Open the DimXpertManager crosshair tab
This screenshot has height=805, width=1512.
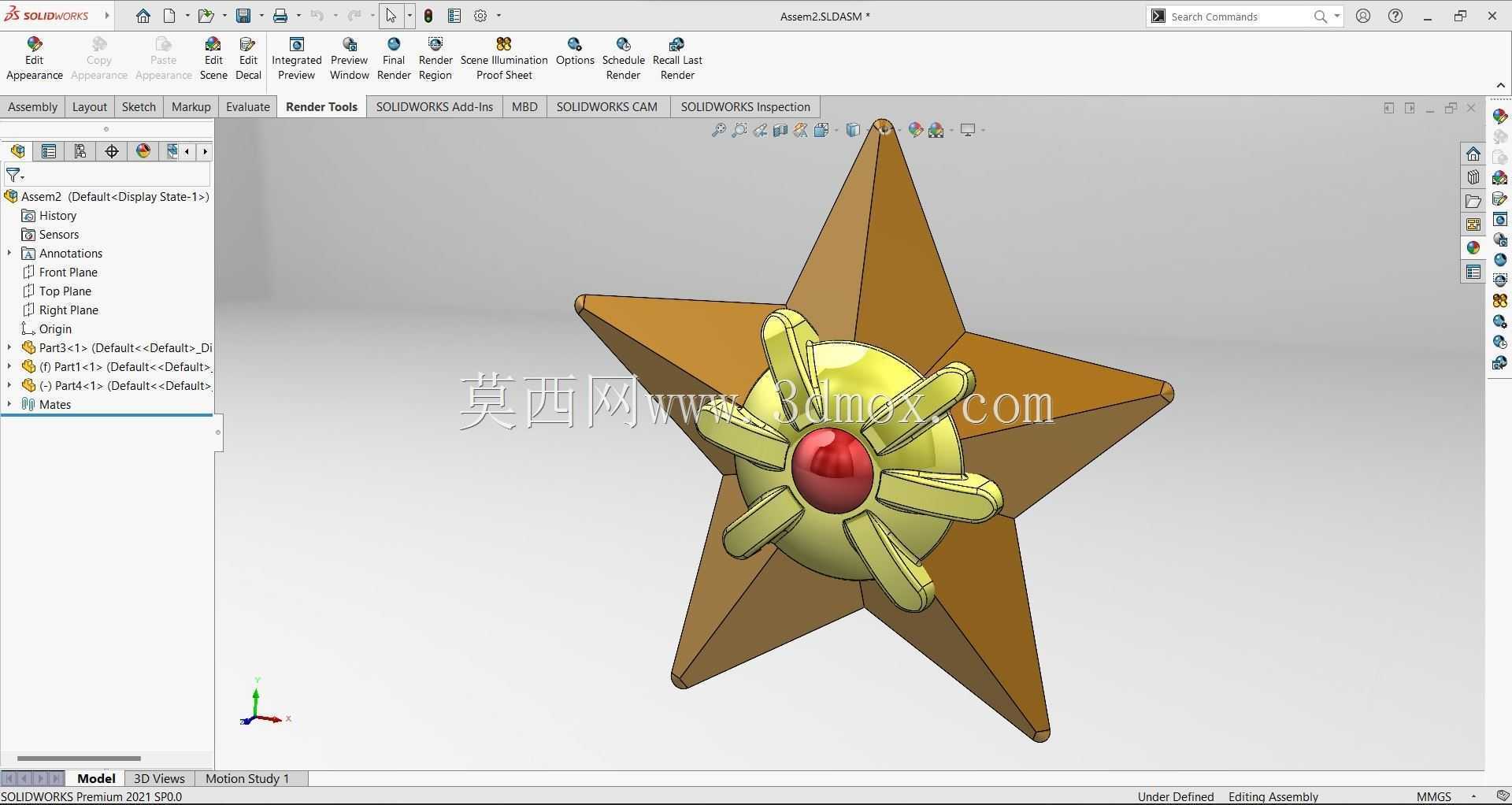point(112,151)
